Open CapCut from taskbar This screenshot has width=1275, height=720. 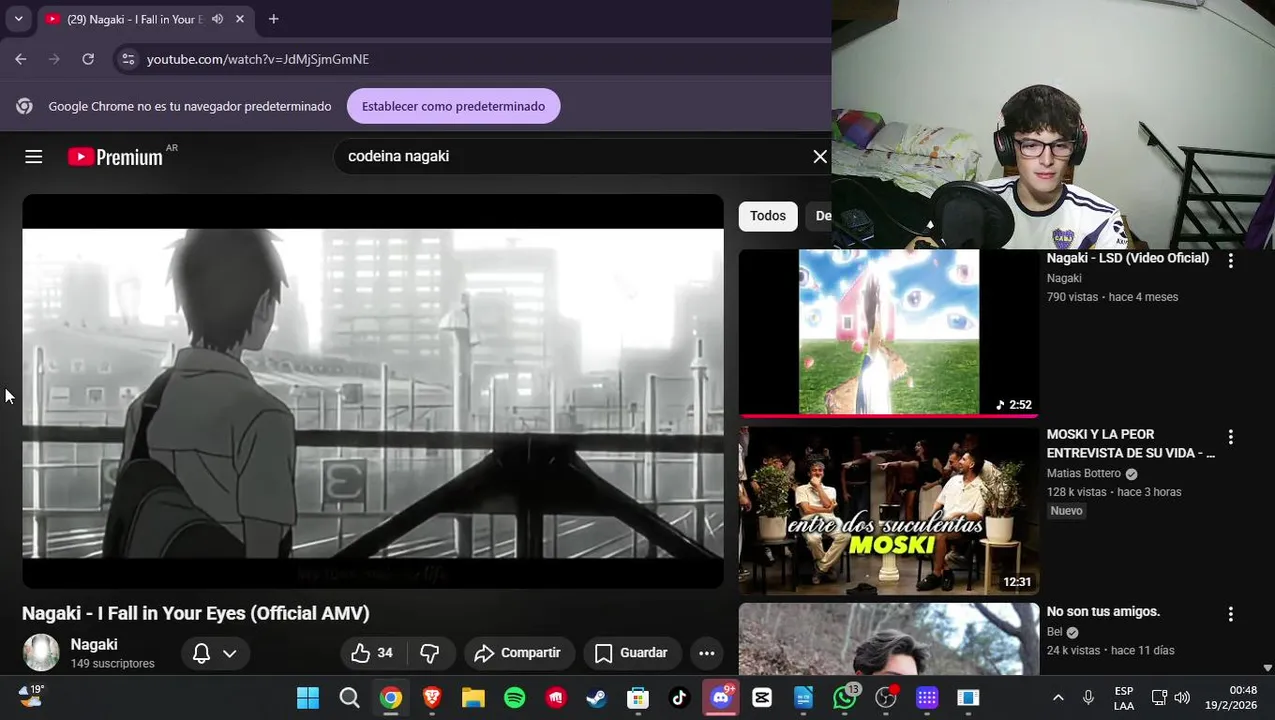pos(761,698)
